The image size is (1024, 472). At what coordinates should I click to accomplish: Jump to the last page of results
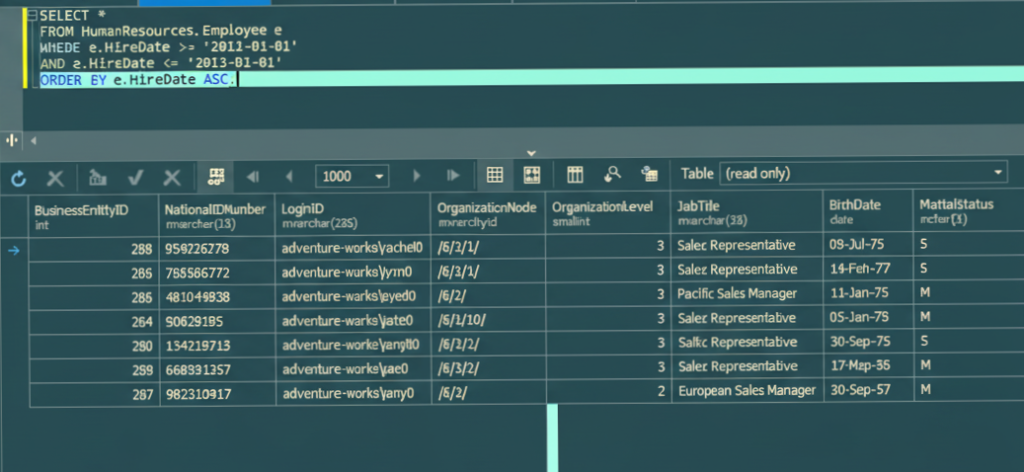453,177
